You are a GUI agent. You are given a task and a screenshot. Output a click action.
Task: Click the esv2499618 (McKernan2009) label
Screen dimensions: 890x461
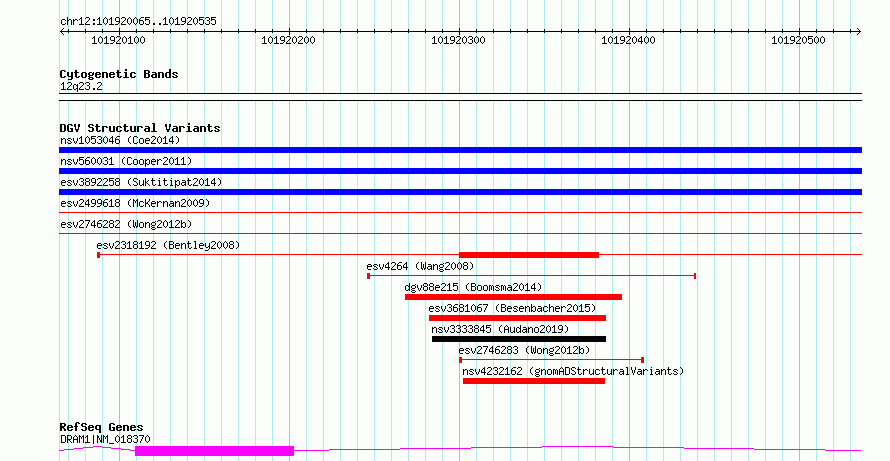(135, 203)
